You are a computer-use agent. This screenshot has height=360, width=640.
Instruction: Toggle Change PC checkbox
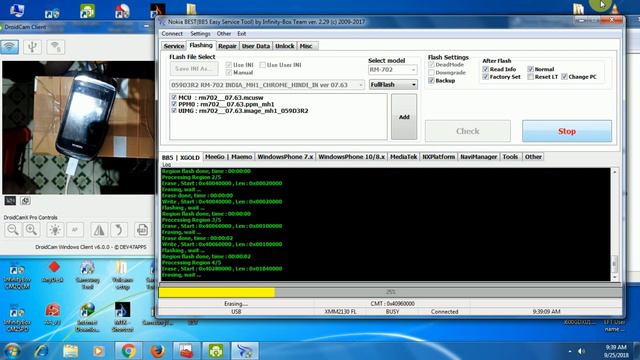[x=564, y=77]
